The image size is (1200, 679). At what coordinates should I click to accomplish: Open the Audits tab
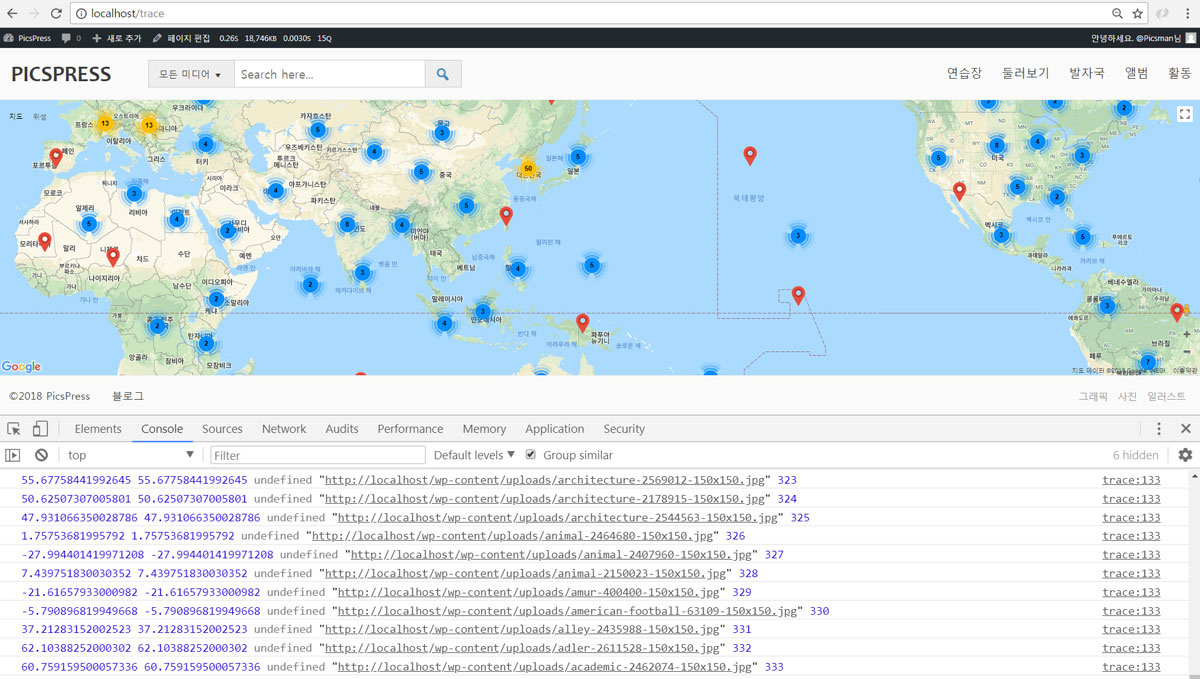342,429
